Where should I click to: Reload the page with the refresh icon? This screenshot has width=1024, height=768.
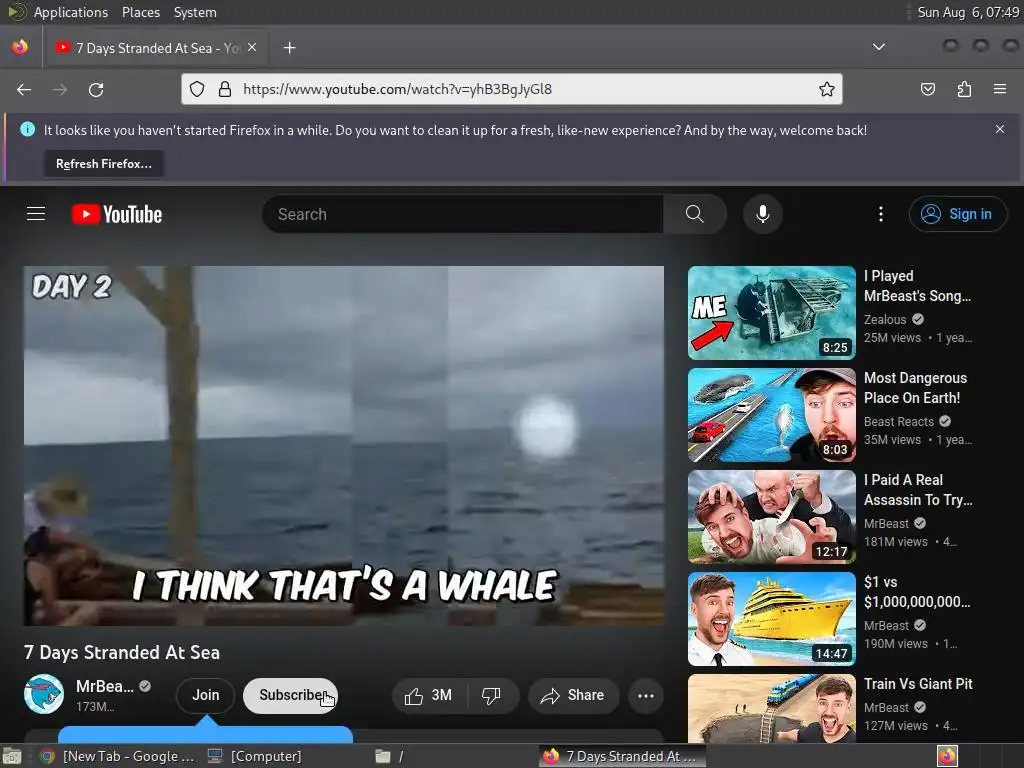tap(96, 89)
